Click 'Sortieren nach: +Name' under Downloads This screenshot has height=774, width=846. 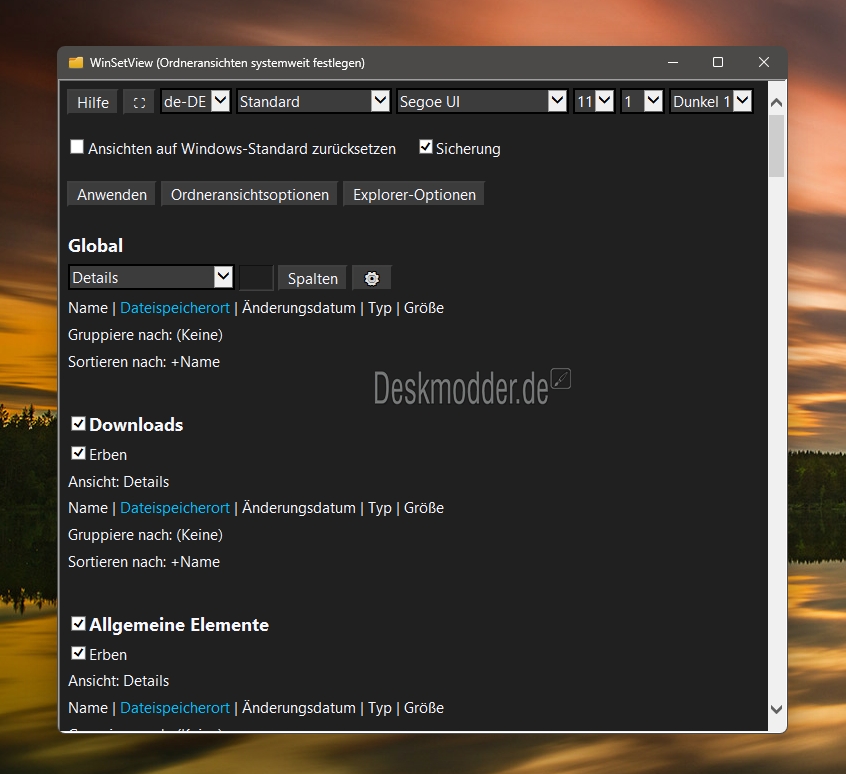point(144,562)
